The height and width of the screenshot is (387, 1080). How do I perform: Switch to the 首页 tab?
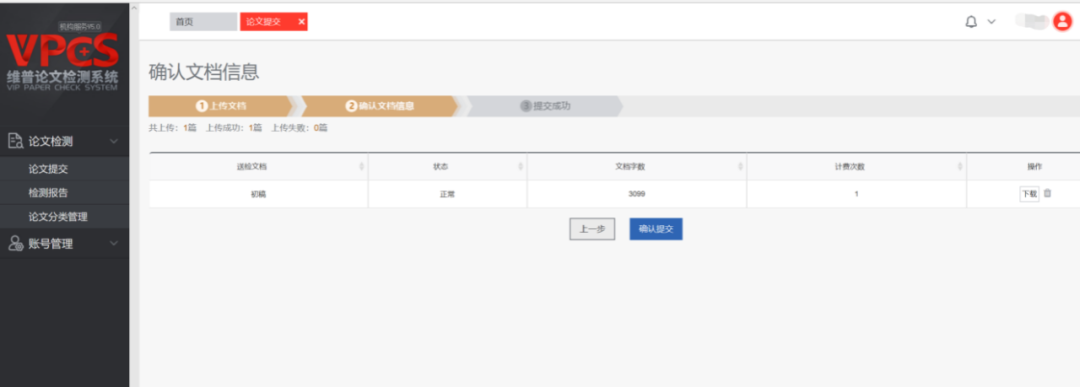tap(203, 22)
